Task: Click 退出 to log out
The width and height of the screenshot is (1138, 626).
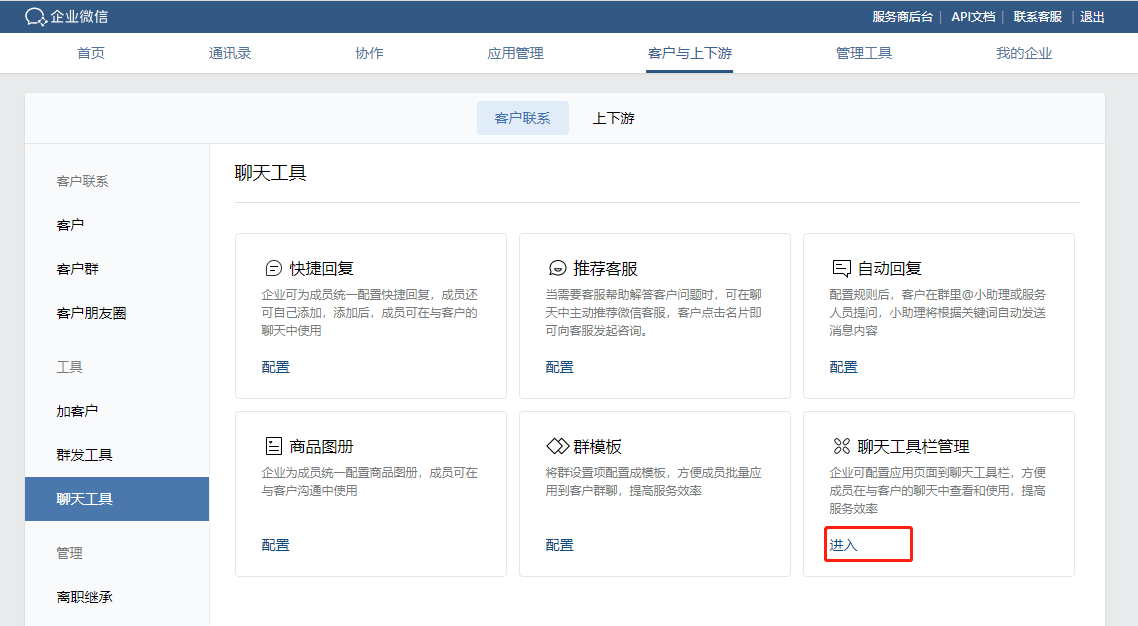Action: click(x=1092, y=17)
